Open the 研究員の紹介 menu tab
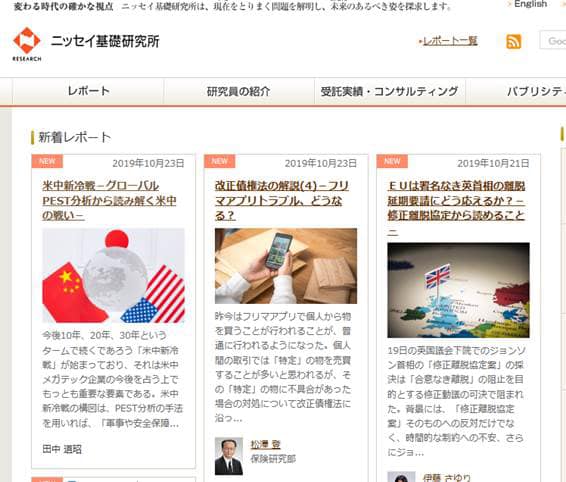 [x=239, y=91]
